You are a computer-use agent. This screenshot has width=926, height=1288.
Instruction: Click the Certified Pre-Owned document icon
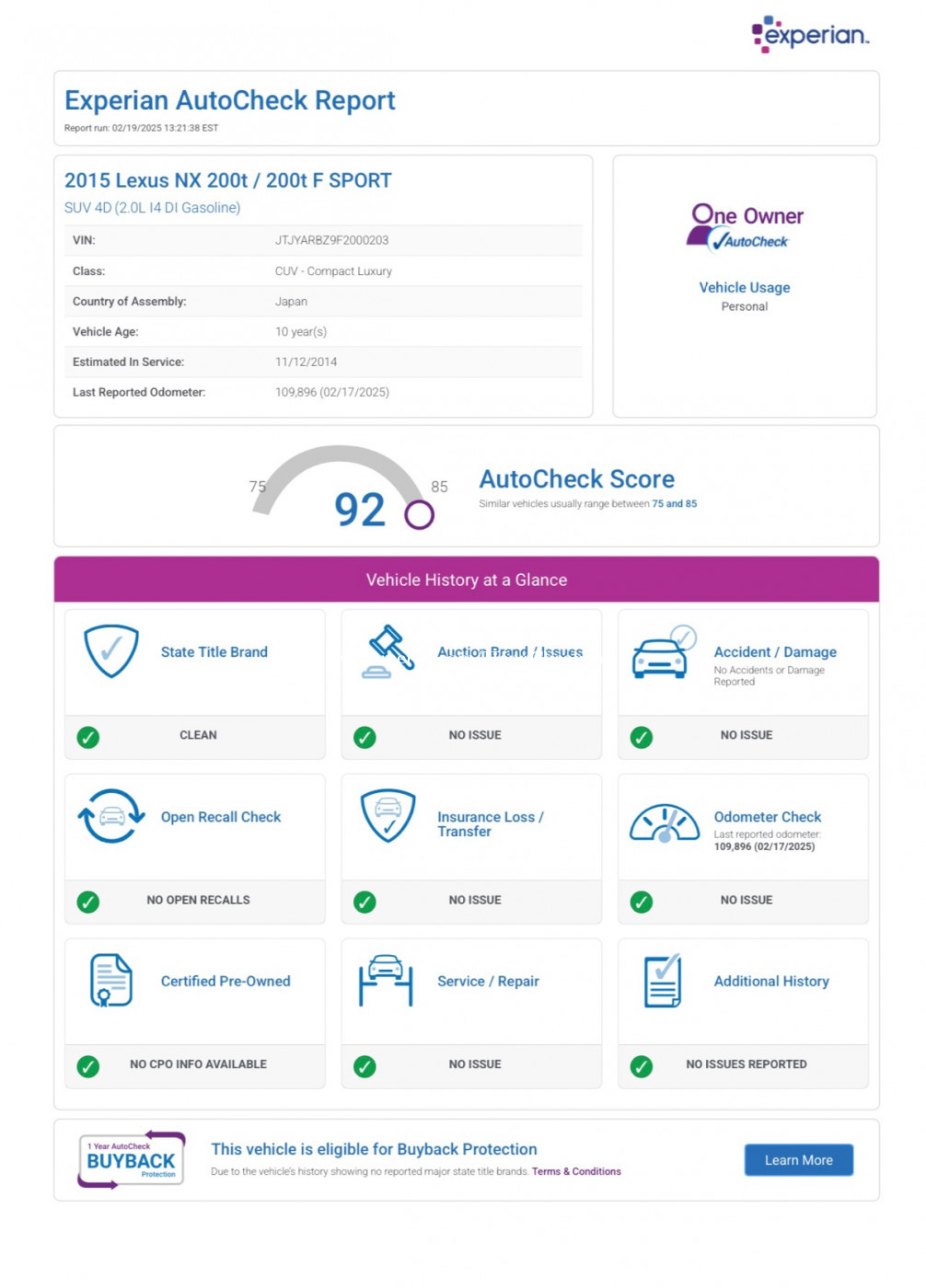[111, 980]
